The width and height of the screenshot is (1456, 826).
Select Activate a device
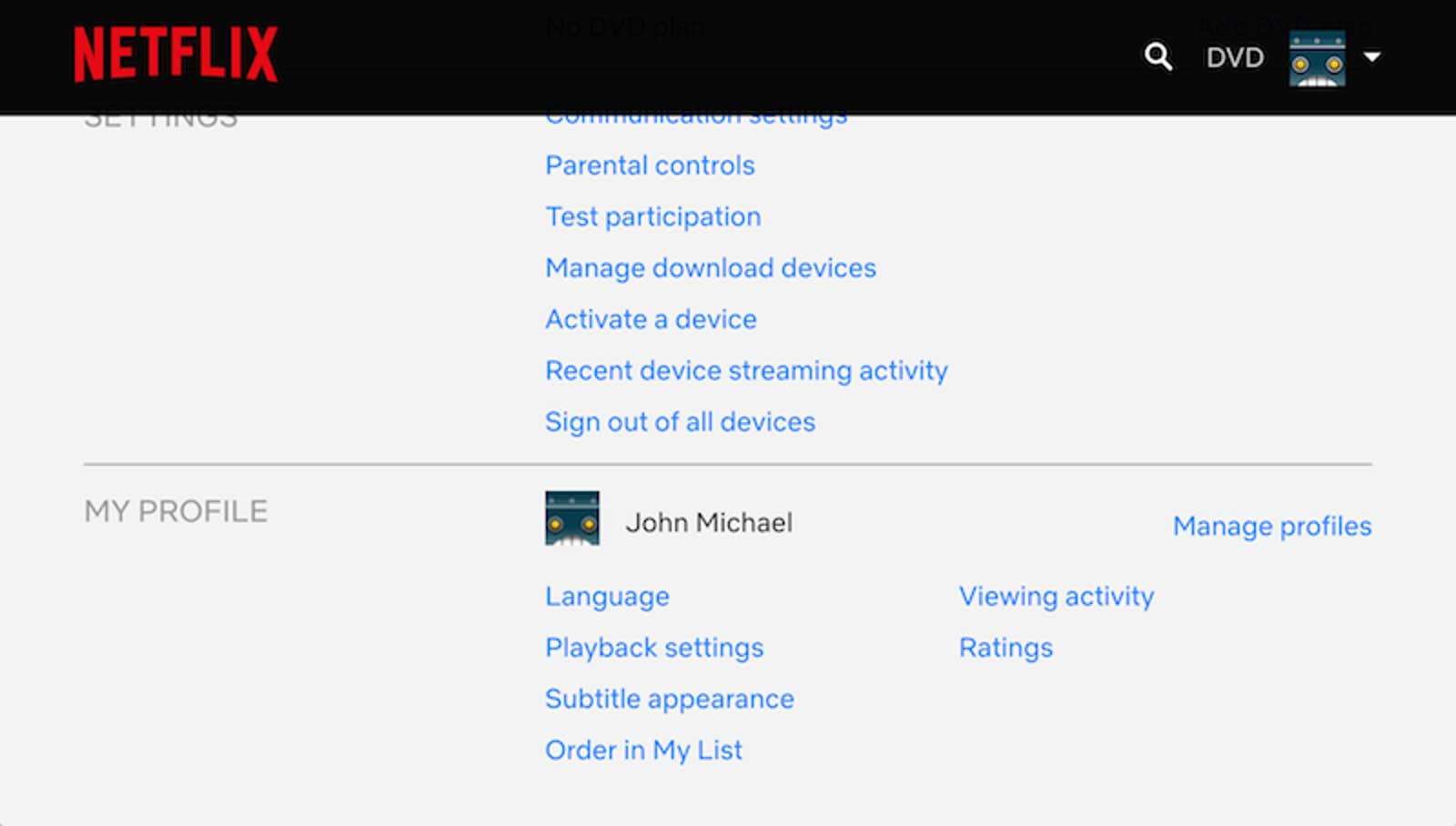(650, 319)
